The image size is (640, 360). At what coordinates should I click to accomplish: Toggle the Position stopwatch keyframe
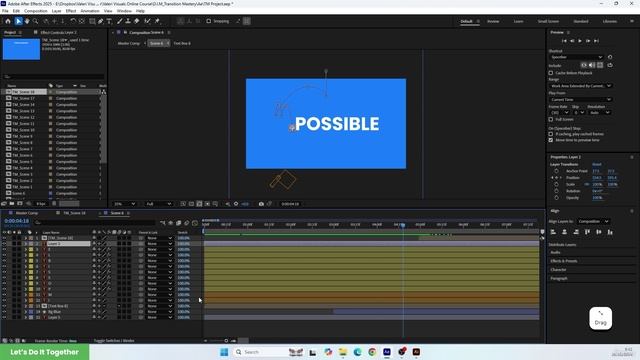[x=556, y=178]
